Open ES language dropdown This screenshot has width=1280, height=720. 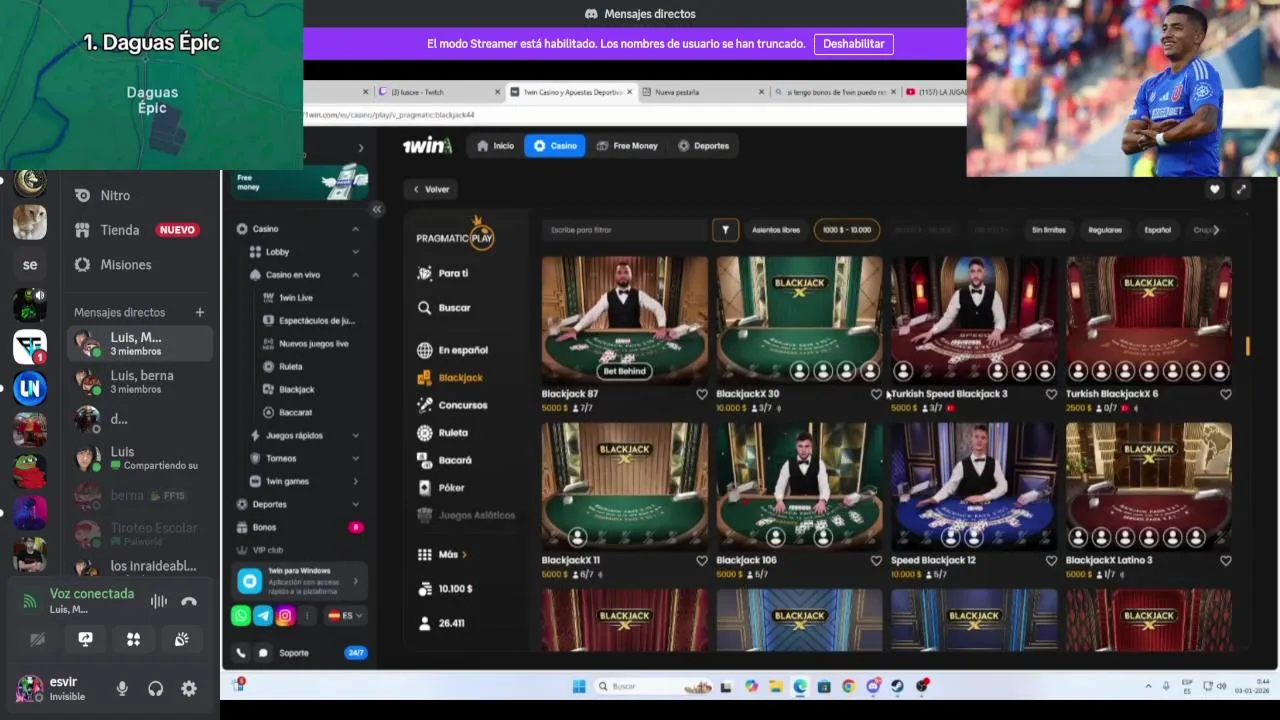[x=346, y=616]
